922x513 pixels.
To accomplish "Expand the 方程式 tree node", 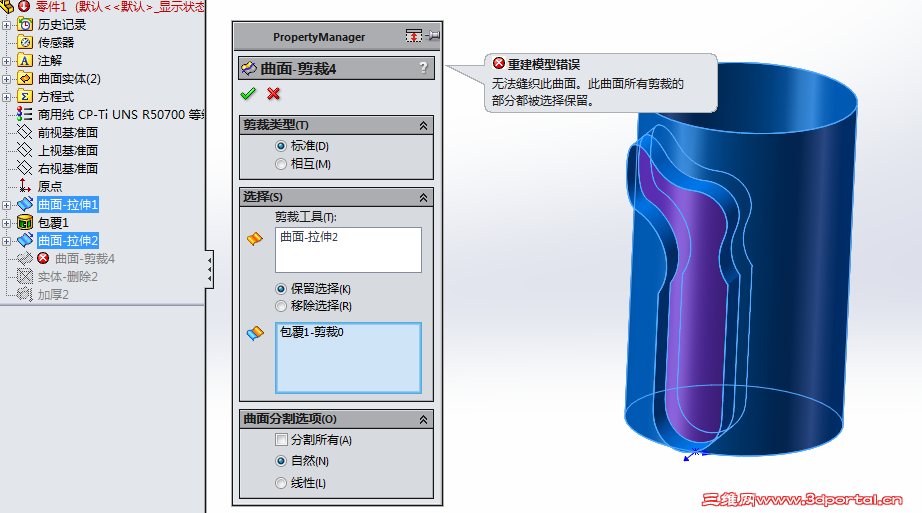I will click(6, 97).
